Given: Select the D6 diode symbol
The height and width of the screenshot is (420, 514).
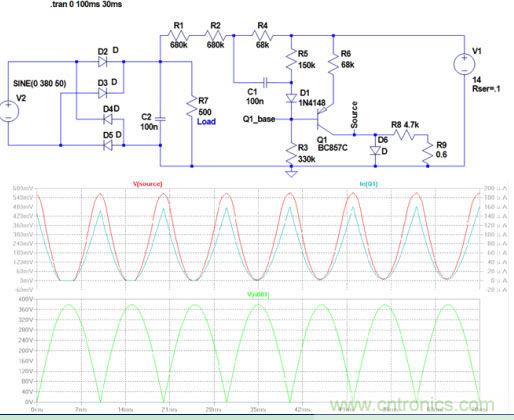Looking at the screenshot, I should point(375,151).
